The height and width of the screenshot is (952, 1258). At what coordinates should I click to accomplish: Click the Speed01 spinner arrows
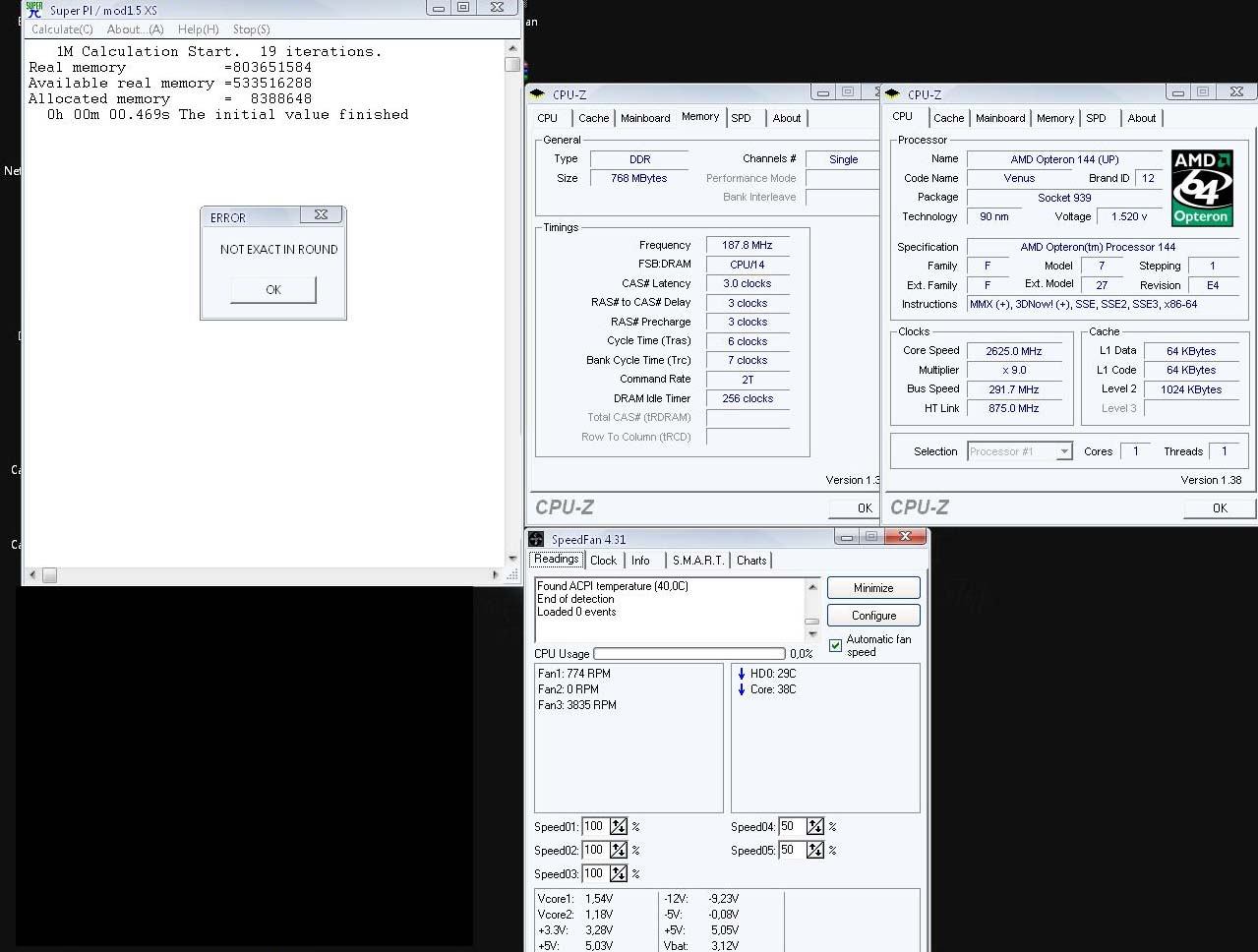(619, 826)
